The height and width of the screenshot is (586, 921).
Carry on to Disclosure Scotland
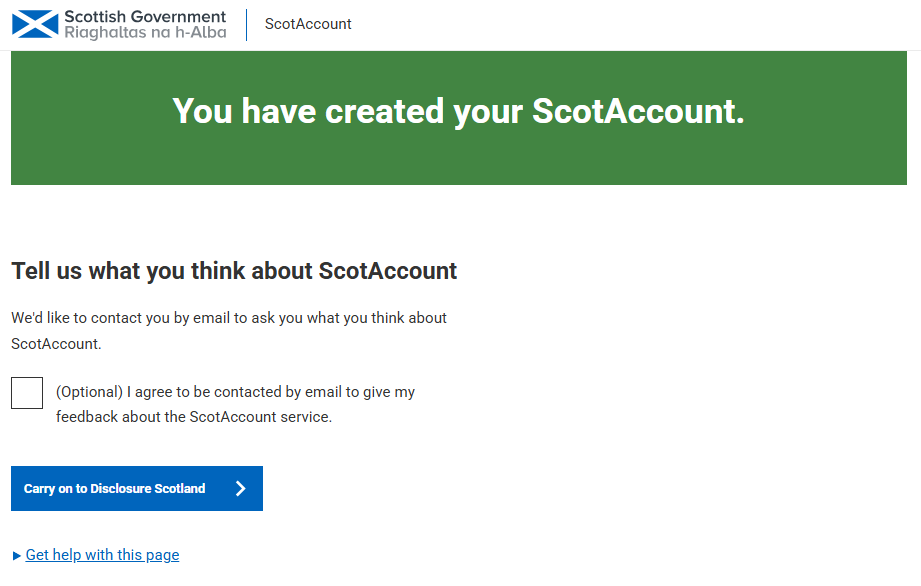coord(137,489)
